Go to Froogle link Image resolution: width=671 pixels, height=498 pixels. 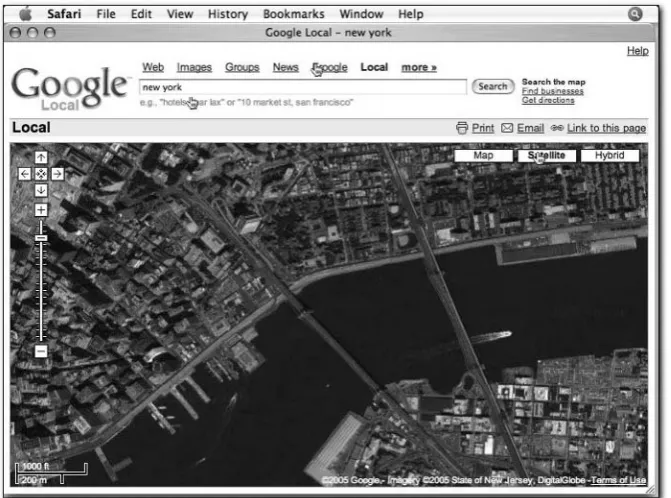click(330, 68)
